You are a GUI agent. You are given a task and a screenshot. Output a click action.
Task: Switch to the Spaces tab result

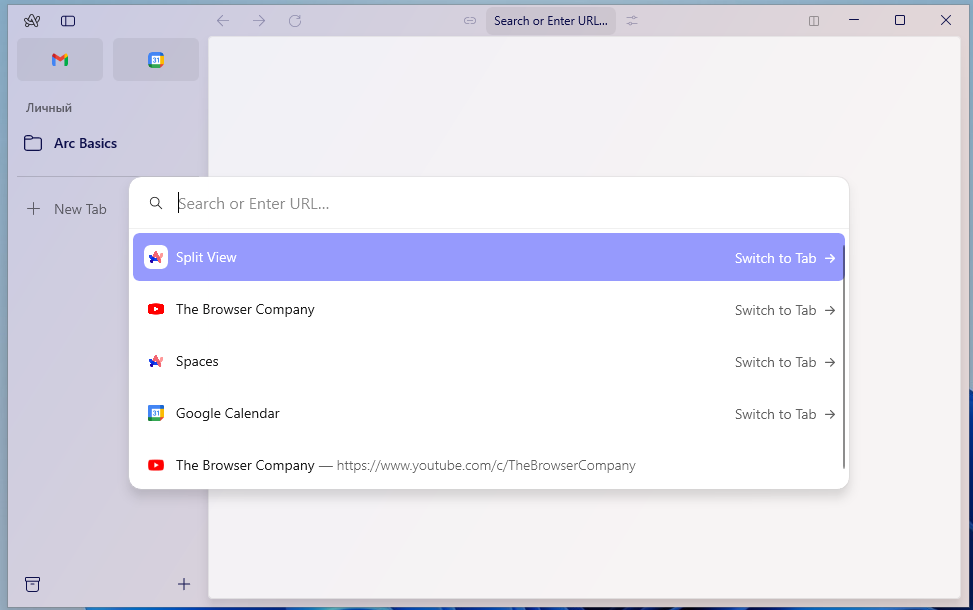(x=489, y=361)
